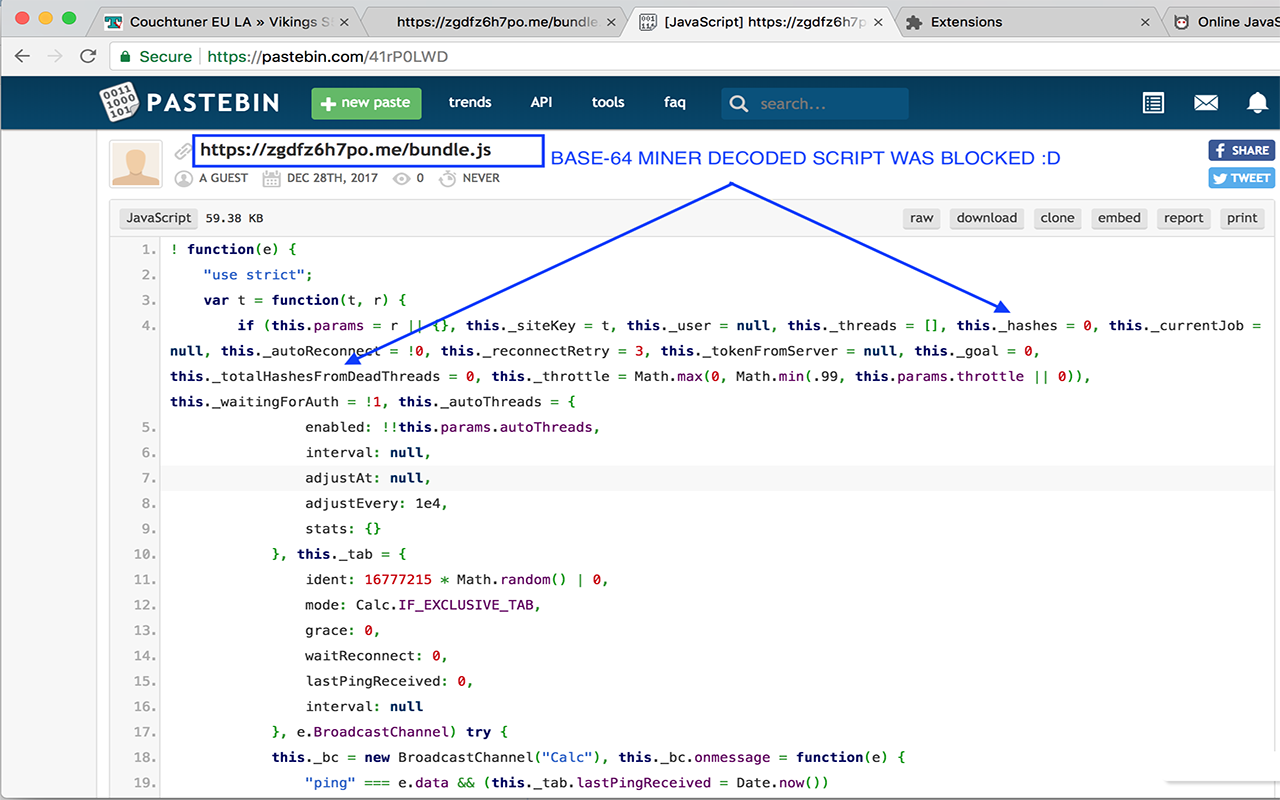Click the calendar date icon
Image resolution: width=1280 pixels, height=800 pixels.
271,179
